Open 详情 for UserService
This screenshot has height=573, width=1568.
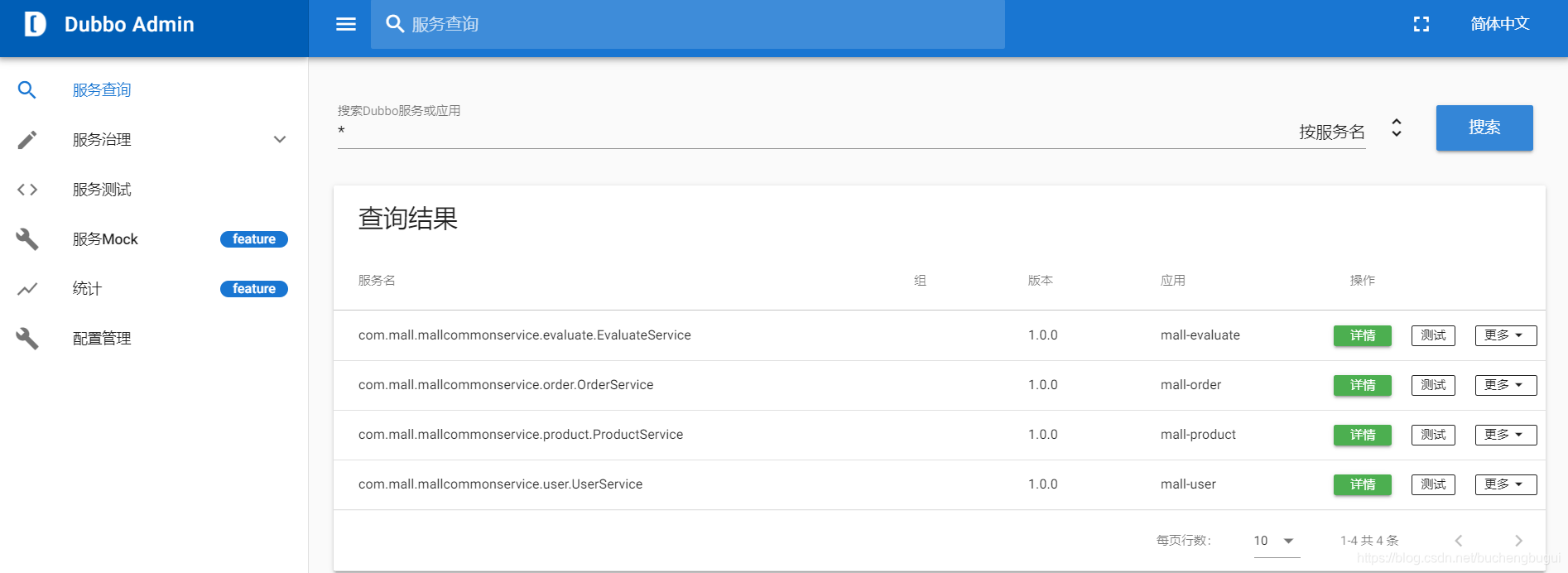point(1362,484)
